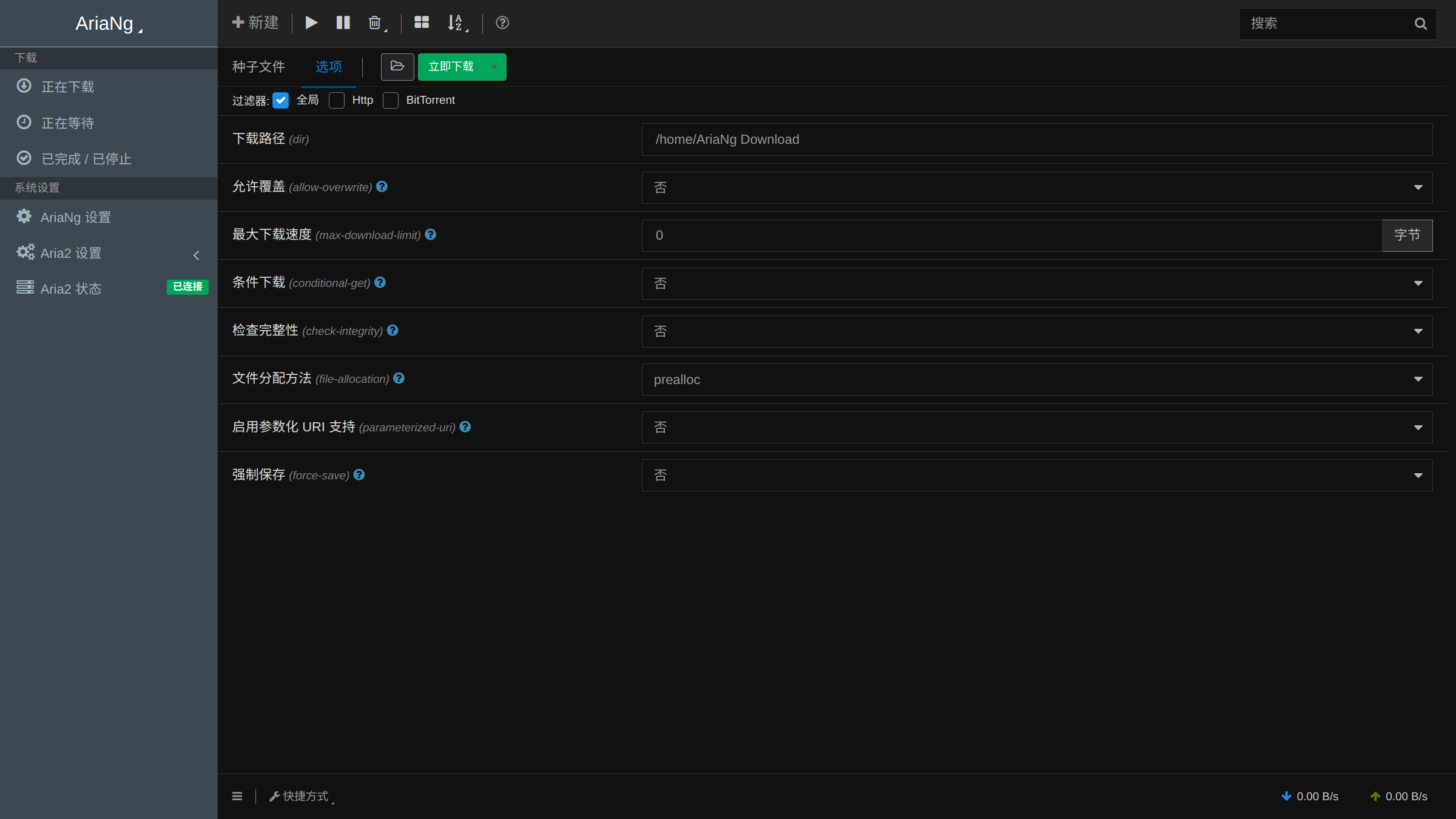Click the 正在下载 download circle icon
The height and width of the screenshot is (819, 1456).
(24, 86)
